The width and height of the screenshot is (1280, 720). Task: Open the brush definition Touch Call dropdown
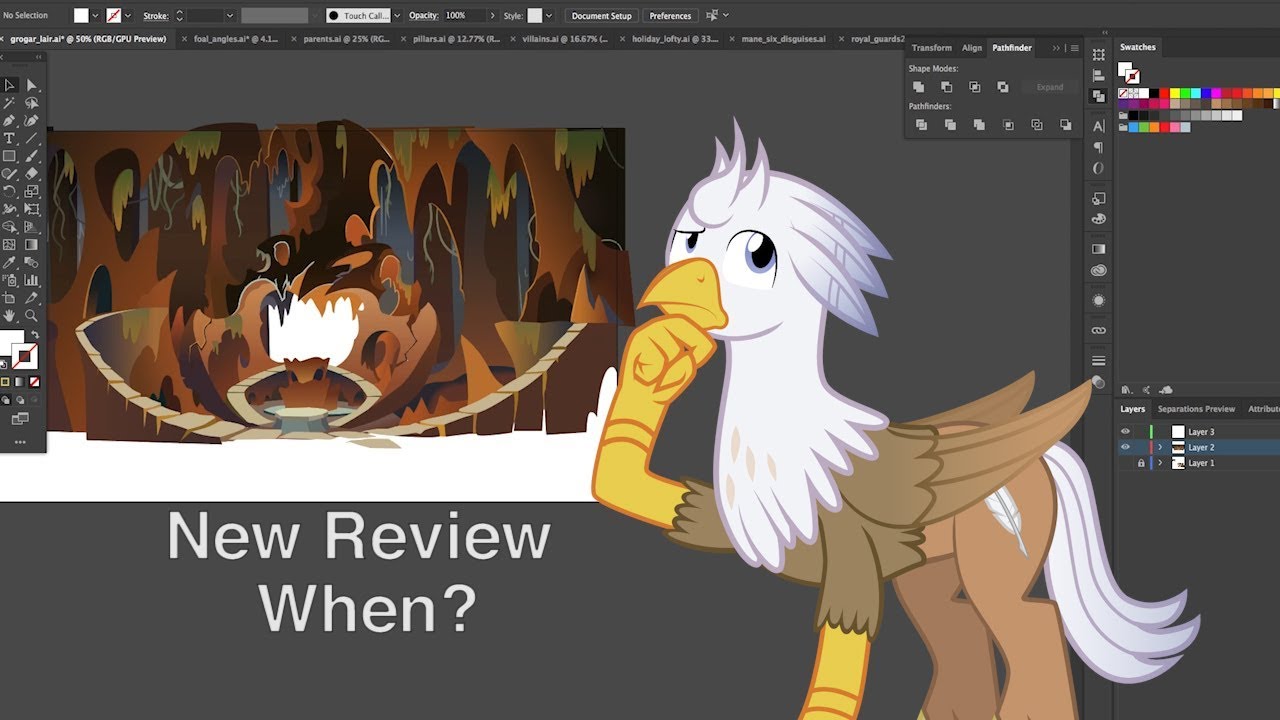pyautogui.click(x=396, y=16)
